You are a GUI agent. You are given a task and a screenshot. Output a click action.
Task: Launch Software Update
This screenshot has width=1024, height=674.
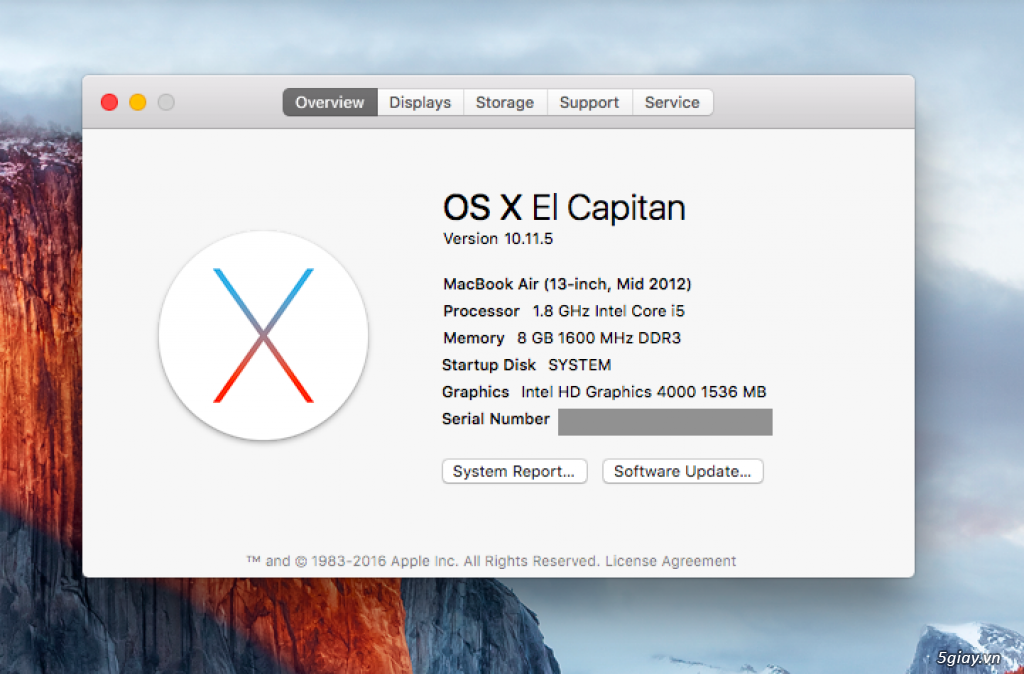(x=682, y=472)
